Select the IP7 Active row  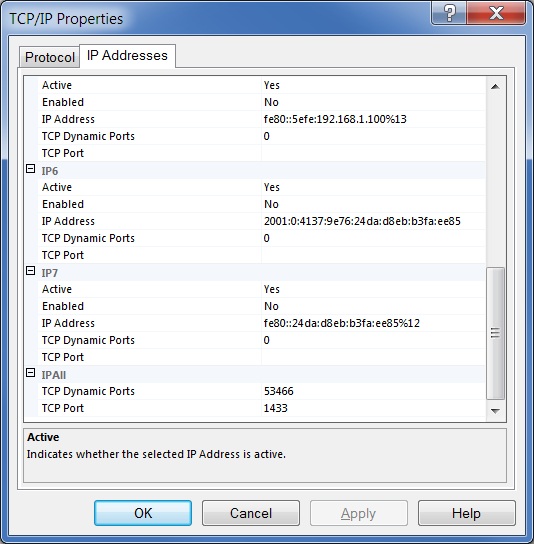click(261, 289)
